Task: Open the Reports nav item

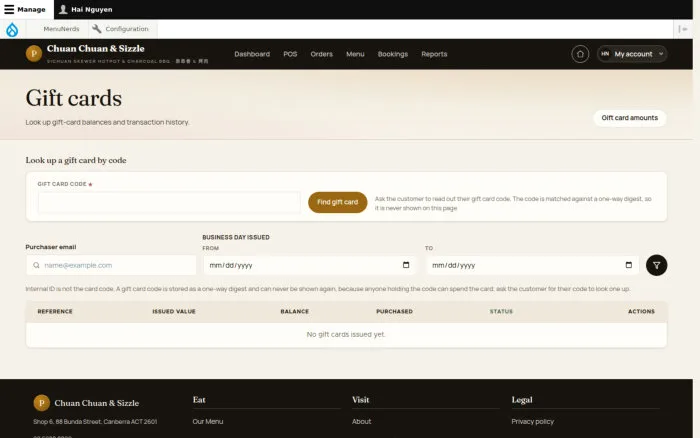Action: tap(434, 54)
